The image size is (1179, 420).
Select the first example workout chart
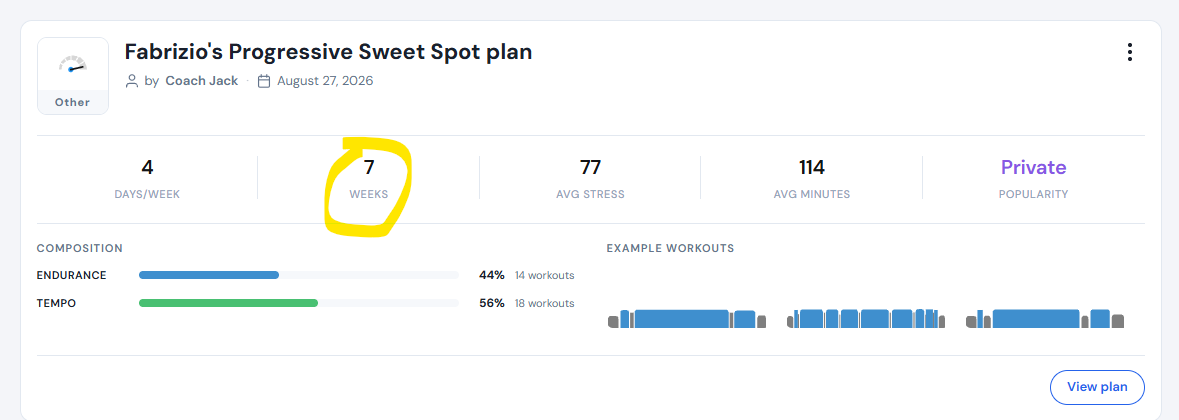coord(686,319)
